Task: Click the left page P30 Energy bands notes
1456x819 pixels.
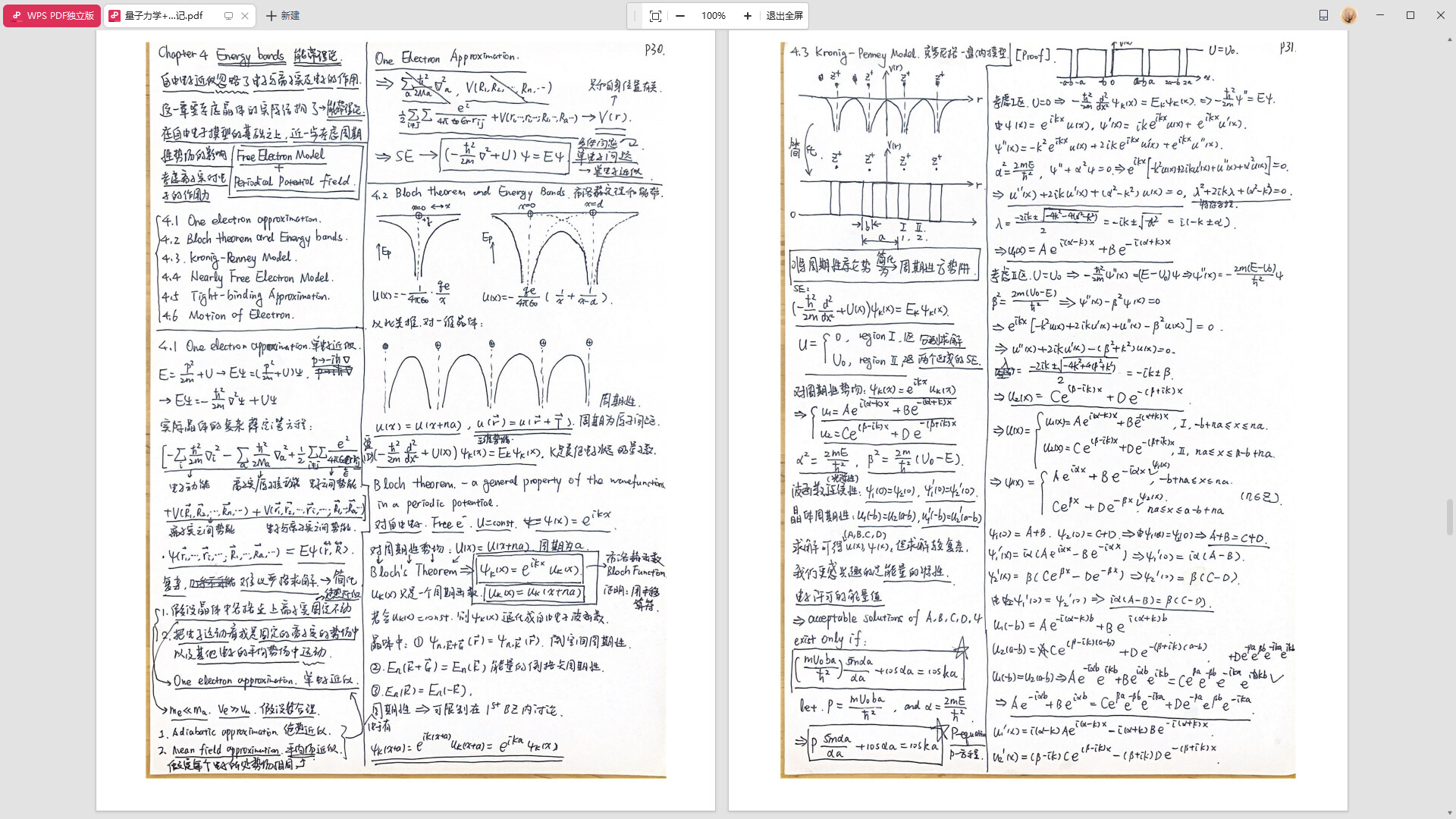Action: (x=406, y=409)
